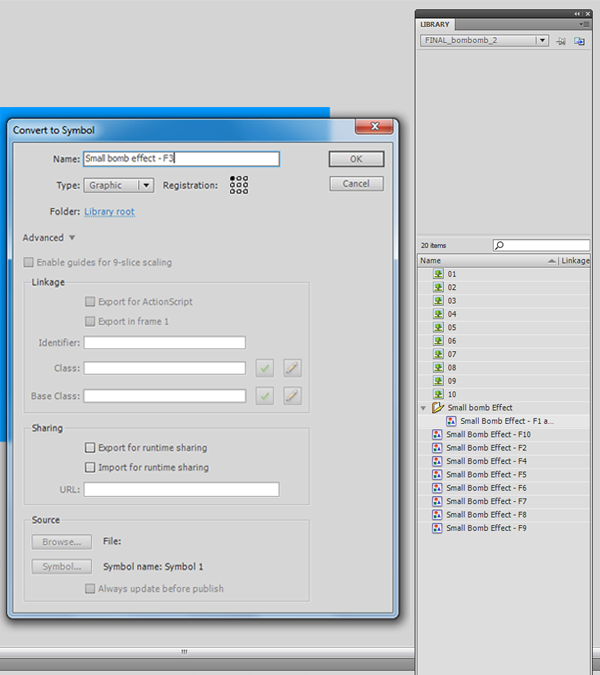Click the Browse... button
The height and width of the screenshot is (675, 600).
(62, 542)
